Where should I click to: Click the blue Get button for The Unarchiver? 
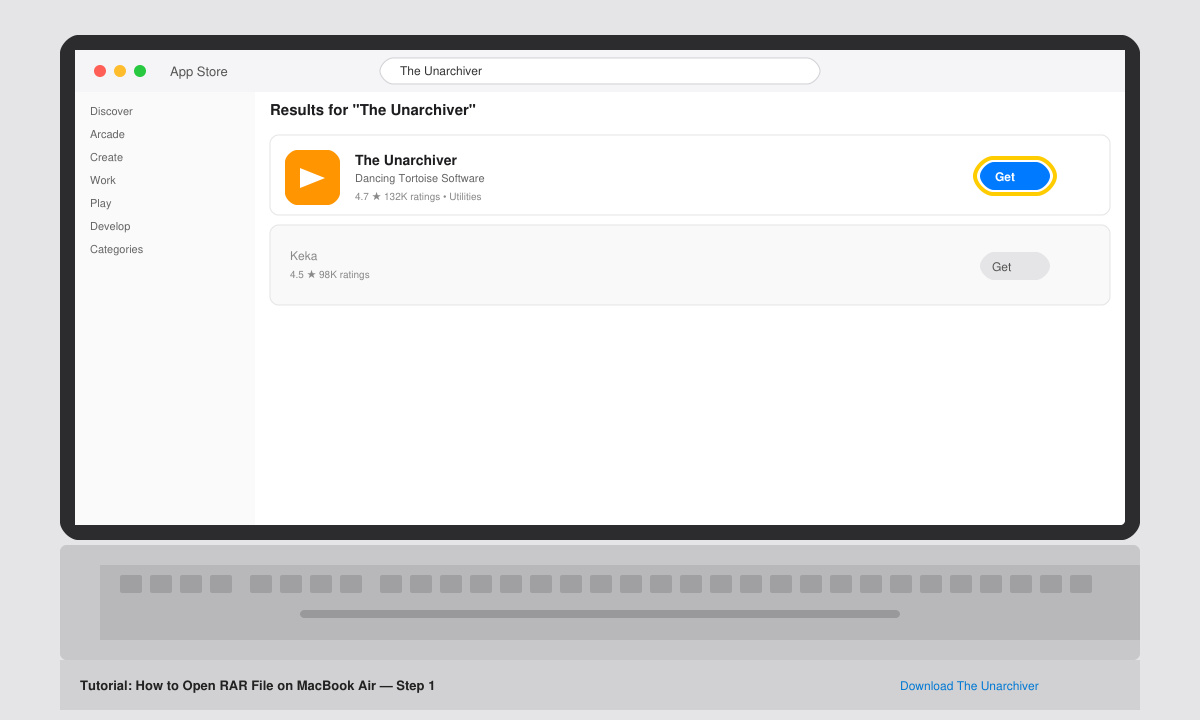[x=1015, y=176]
